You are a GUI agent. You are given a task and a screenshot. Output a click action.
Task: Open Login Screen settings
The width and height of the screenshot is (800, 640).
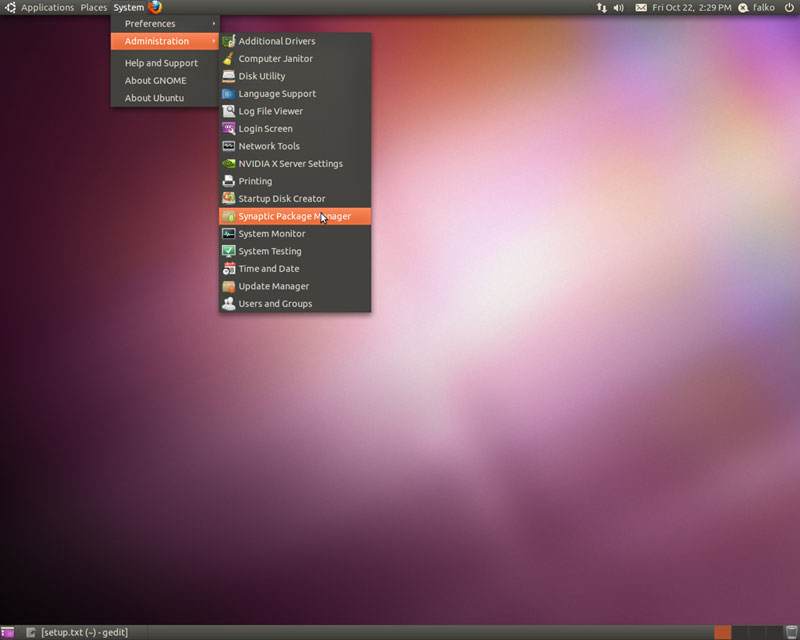(x=295, y=129)
